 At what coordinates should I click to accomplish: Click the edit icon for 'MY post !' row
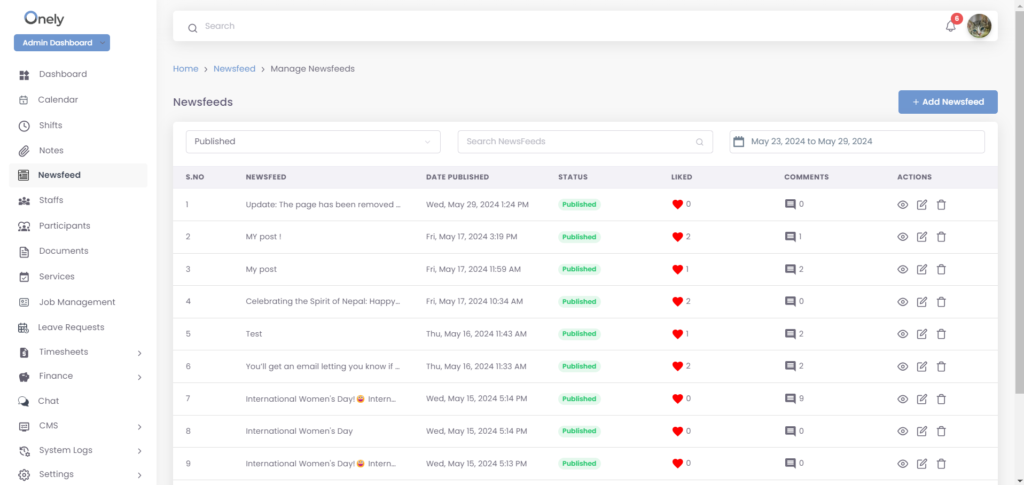coord(922,237)
